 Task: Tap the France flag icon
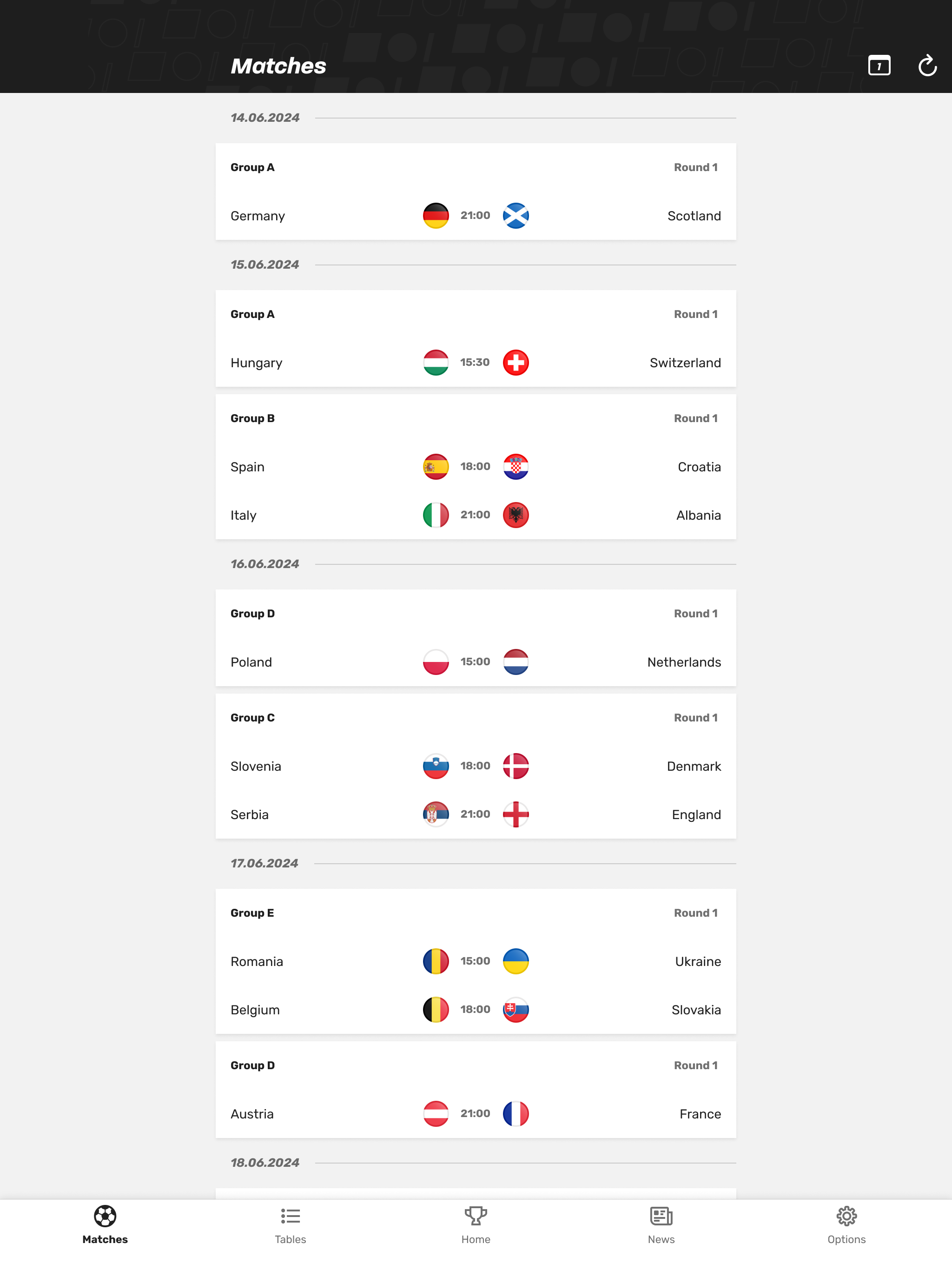click(516, 1114)
